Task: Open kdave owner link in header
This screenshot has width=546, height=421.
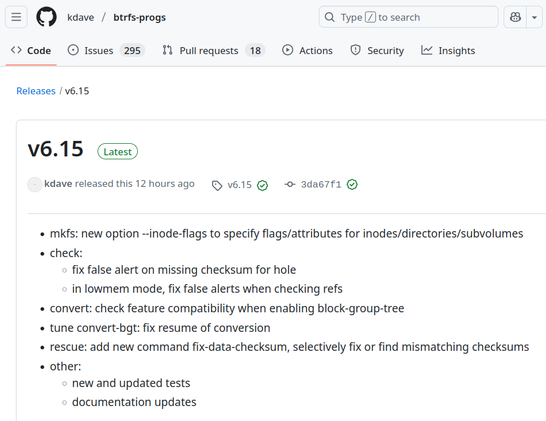Action: pos(80,17)
